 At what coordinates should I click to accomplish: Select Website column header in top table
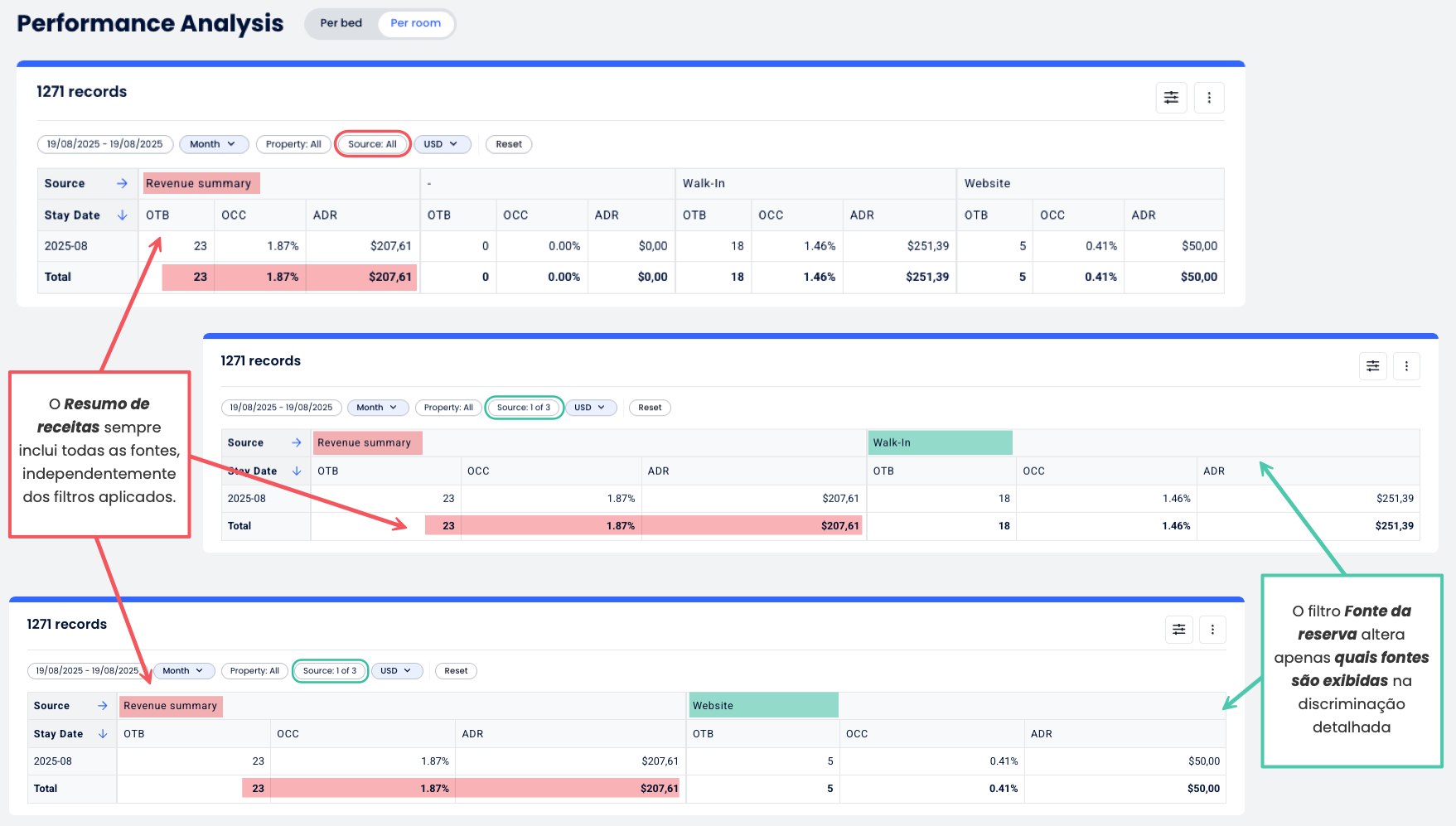[x=987, y=184]
